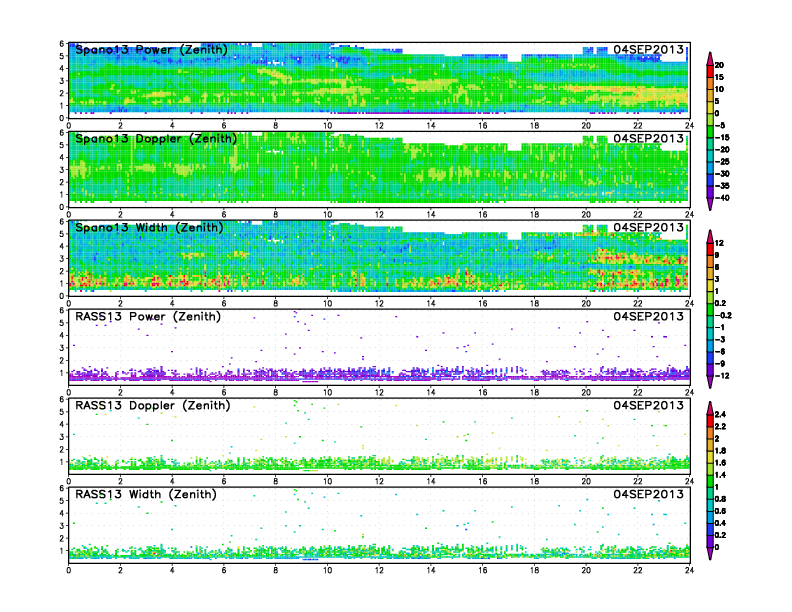Click the 20 label on top color bar
Screen dimensions: 792x612
coord(719,65)
